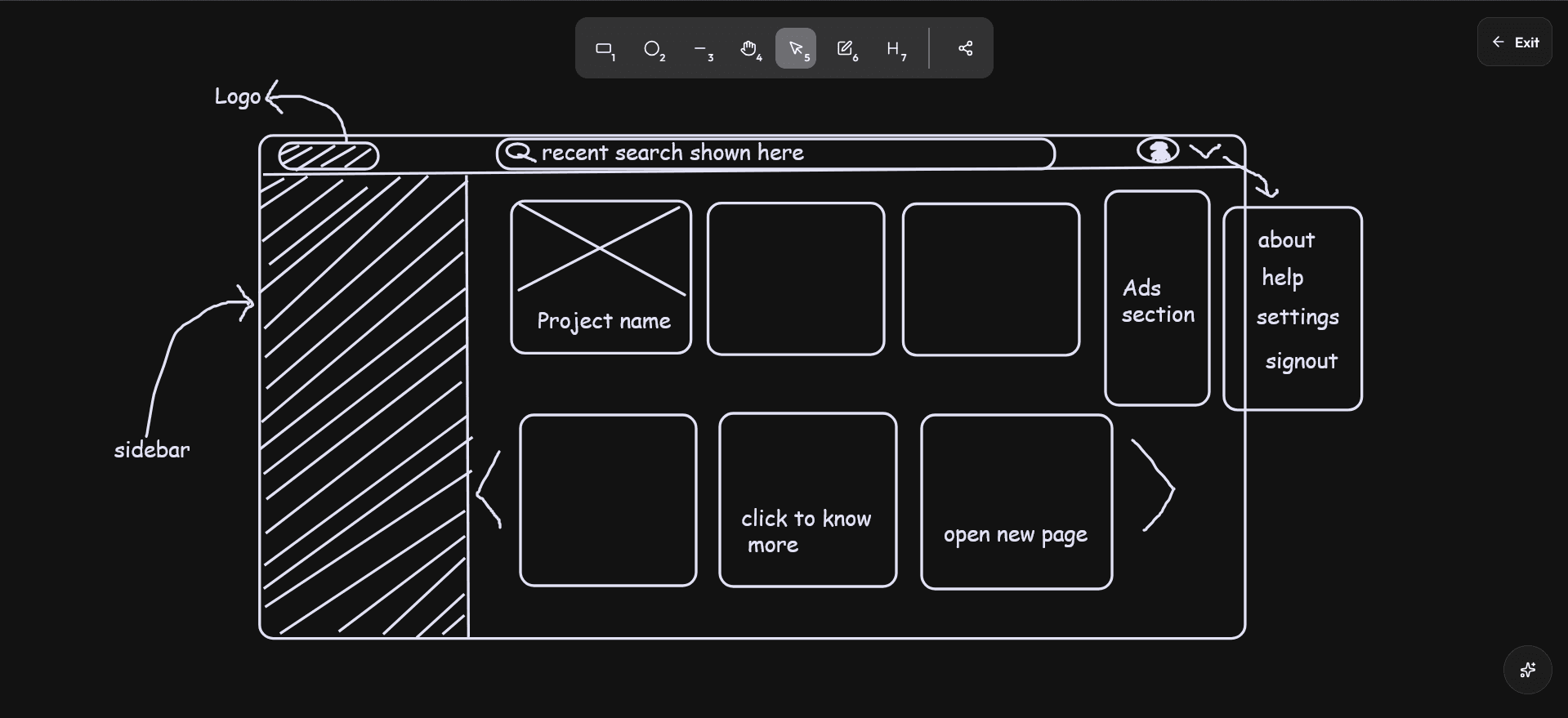The width and height of the screenshot is (1568, 718).
Task: Click the 'open new page' text
Action: tap(1015, 535)
